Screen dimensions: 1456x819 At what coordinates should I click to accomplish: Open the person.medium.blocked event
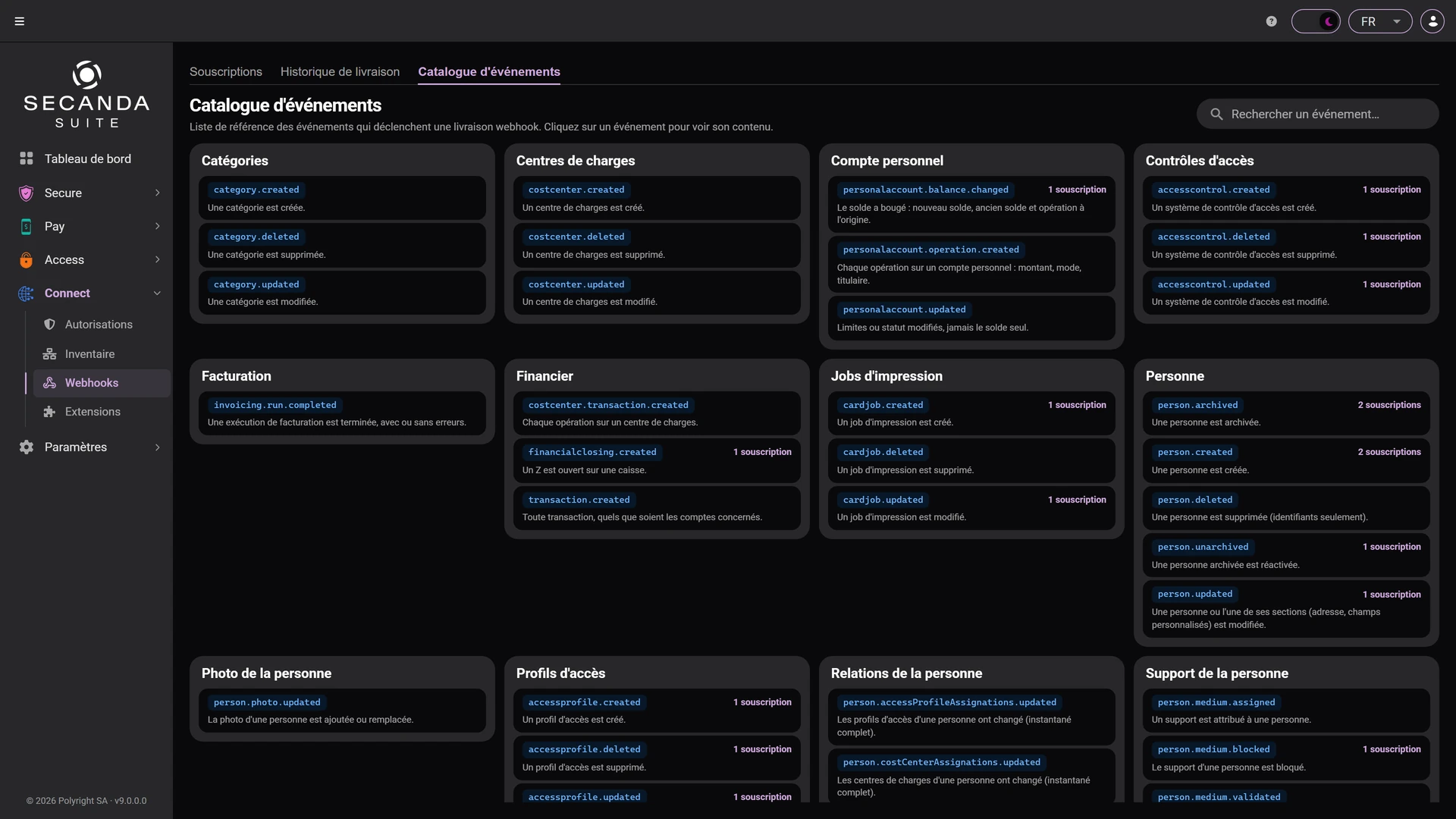1286,758
